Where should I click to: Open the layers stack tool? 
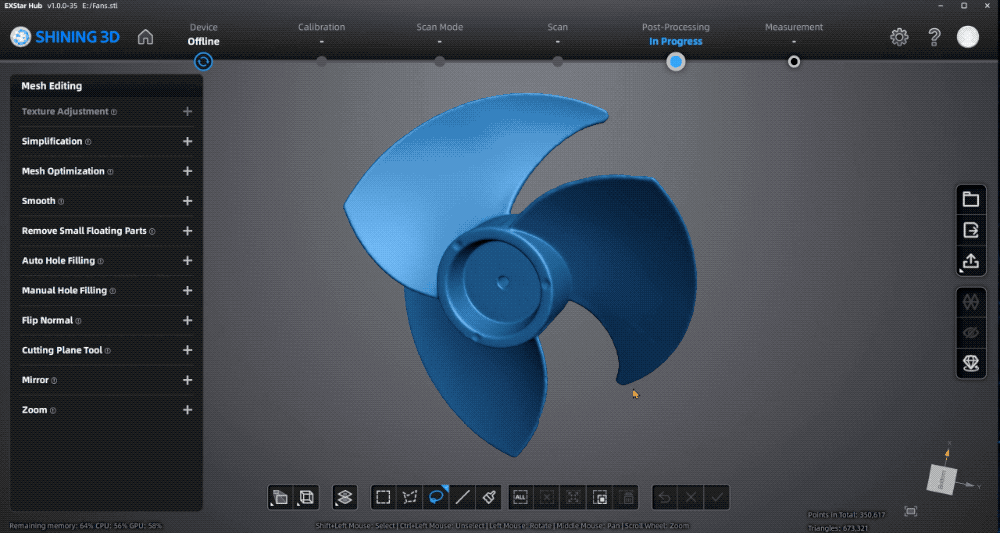(x=344, y=496)
